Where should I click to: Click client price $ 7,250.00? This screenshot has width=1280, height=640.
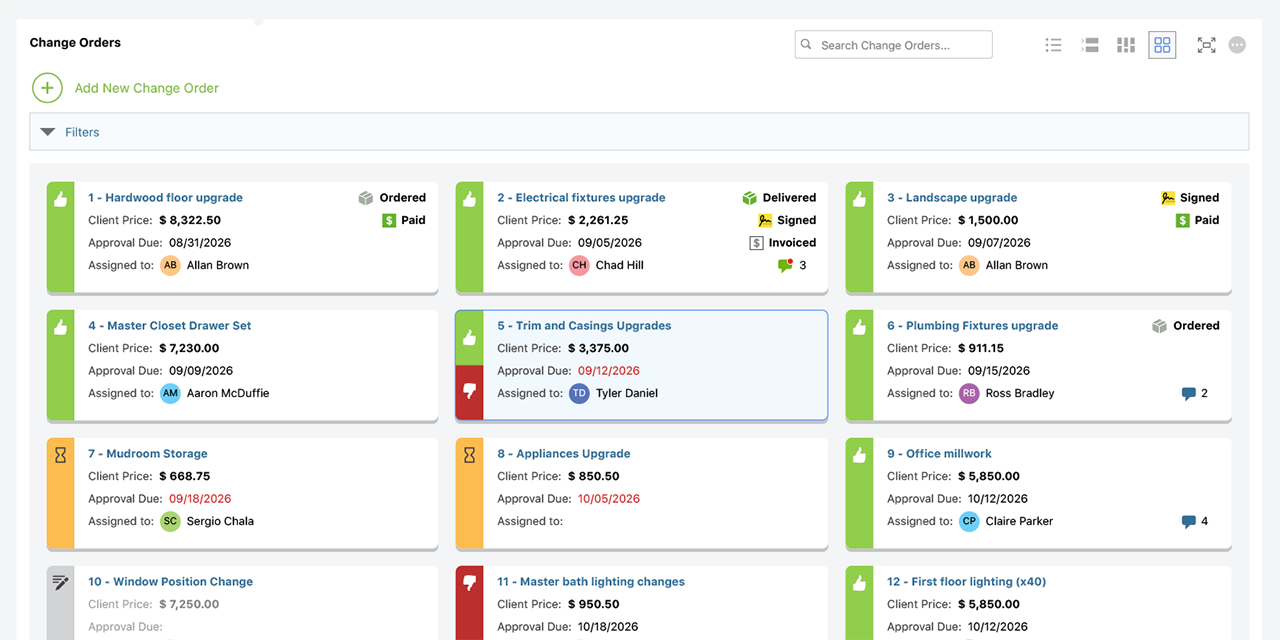click(x=189, y=604)
